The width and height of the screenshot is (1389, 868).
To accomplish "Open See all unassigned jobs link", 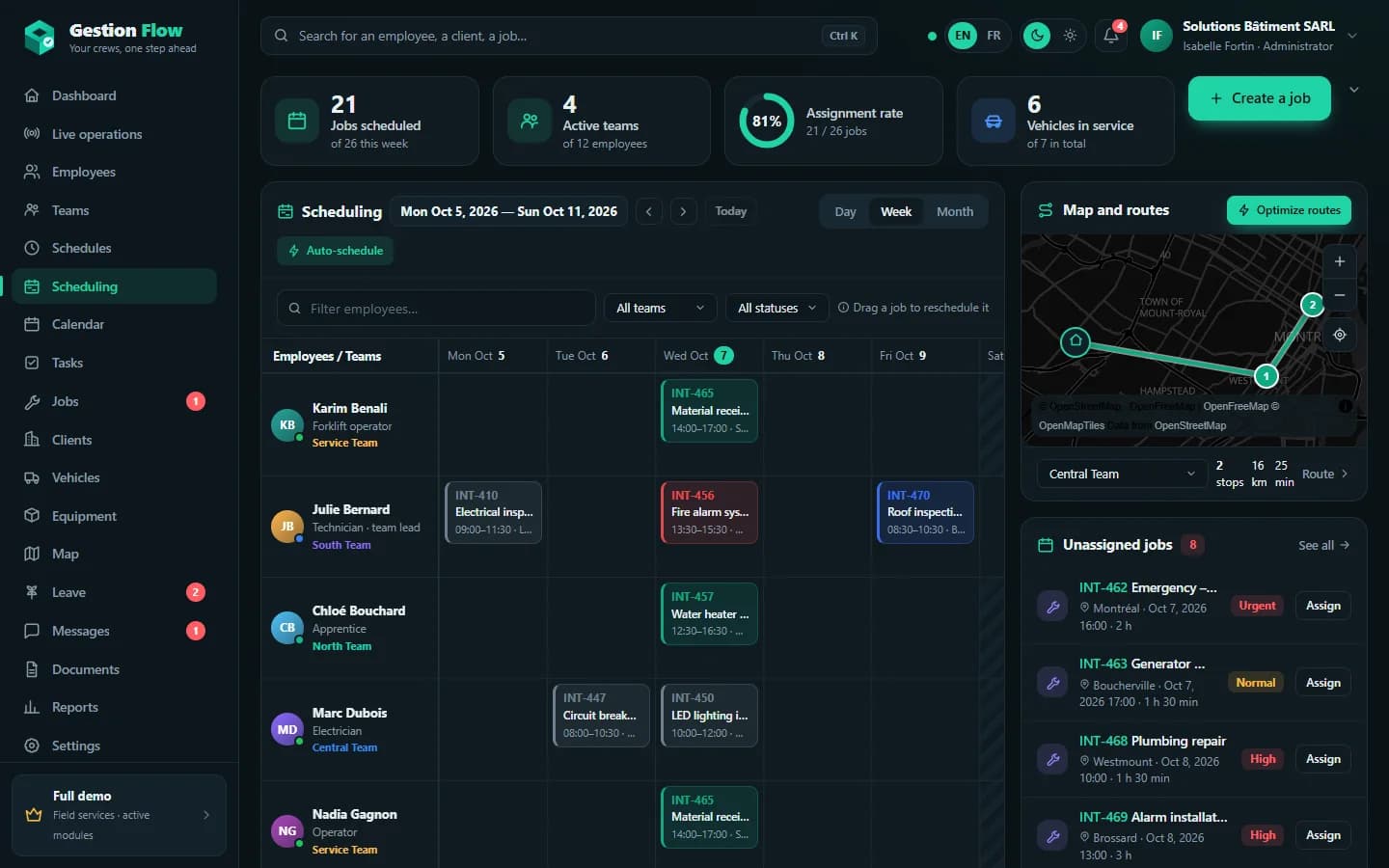I will (x=1323, y=546).
